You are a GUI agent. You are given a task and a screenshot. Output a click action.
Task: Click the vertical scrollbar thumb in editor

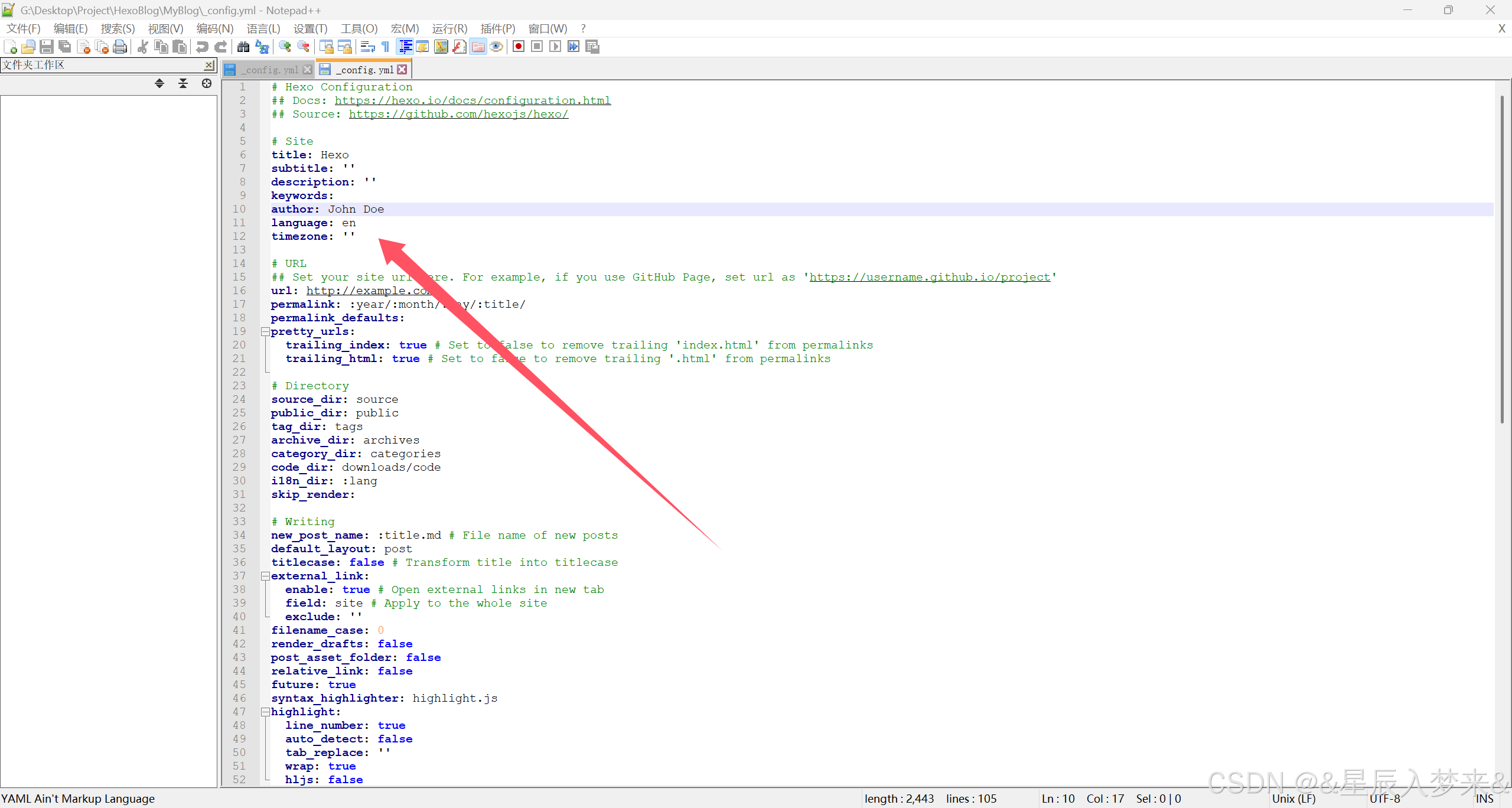(x=1501, y=260)
